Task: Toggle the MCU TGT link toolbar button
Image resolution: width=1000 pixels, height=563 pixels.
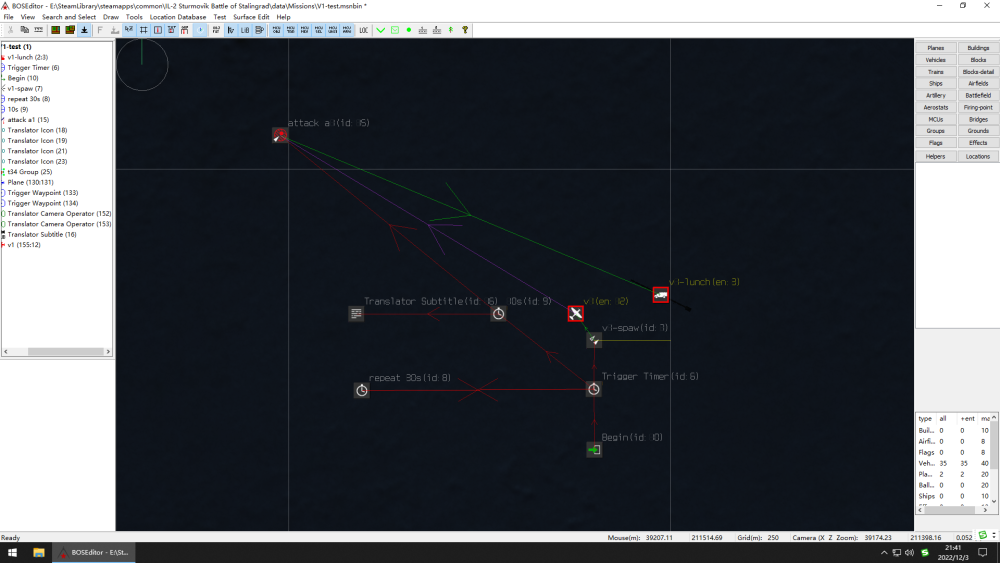Action: click(290, 30)
